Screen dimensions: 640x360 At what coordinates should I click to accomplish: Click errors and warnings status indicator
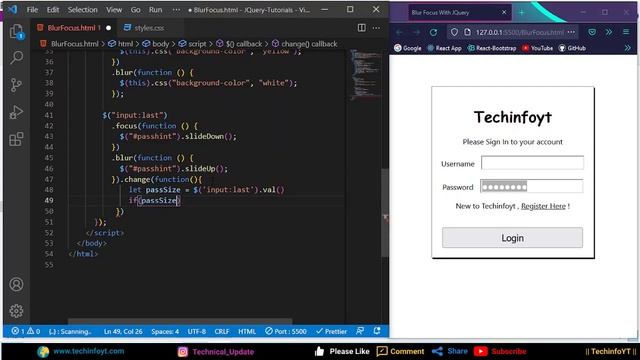25,331
